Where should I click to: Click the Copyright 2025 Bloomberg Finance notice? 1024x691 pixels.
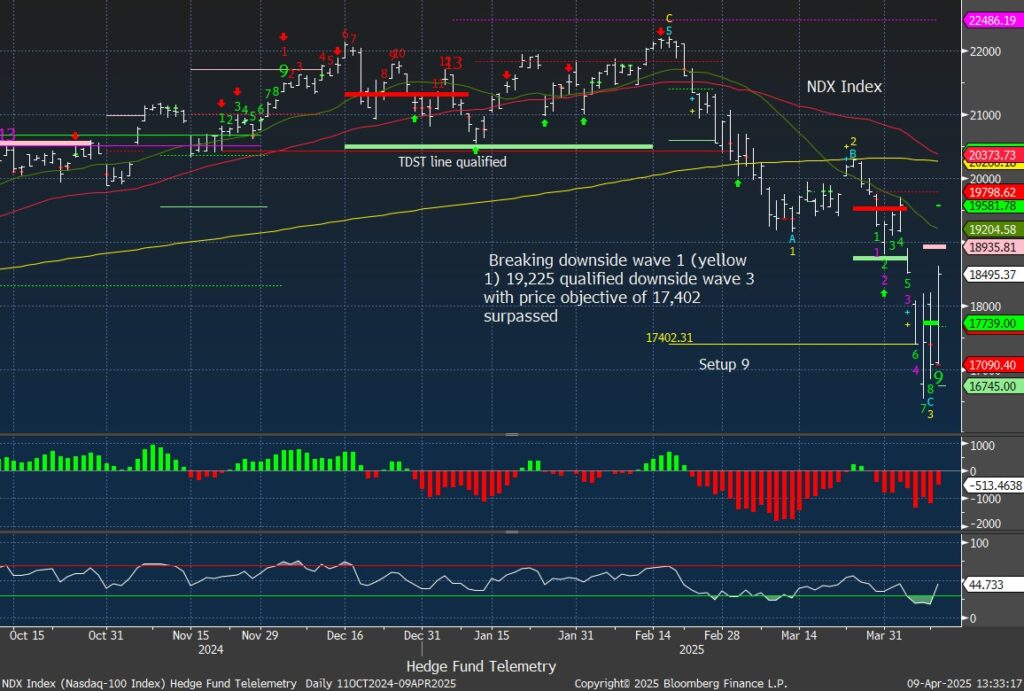(x=680, y=683)
